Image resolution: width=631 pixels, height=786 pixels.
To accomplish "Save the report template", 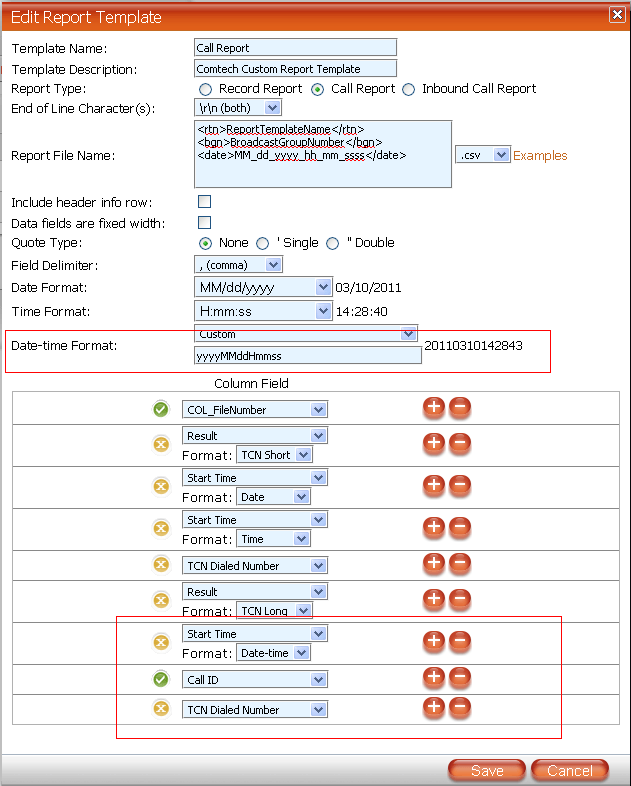I will click(487, 770).
